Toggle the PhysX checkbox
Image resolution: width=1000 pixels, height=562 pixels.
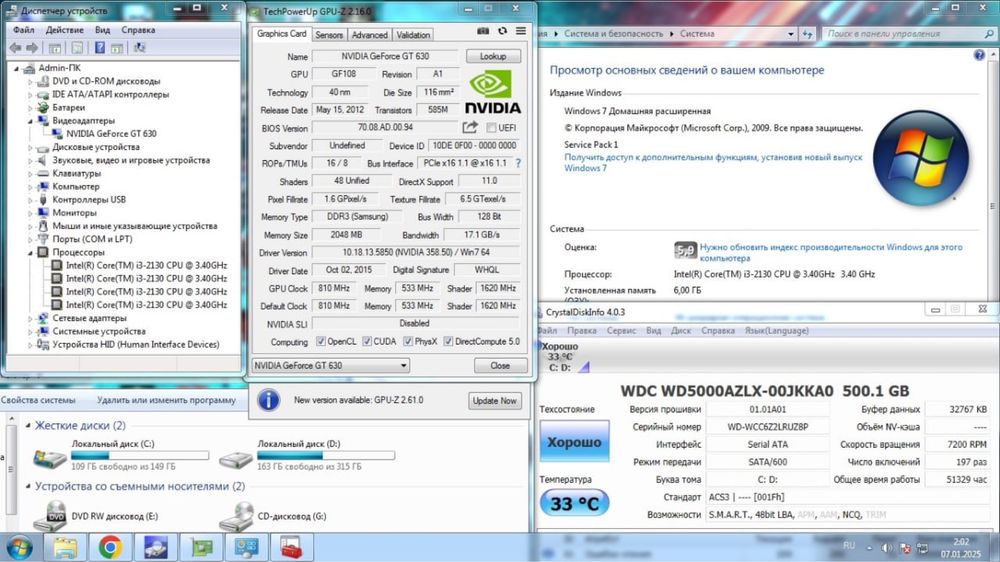408,341
